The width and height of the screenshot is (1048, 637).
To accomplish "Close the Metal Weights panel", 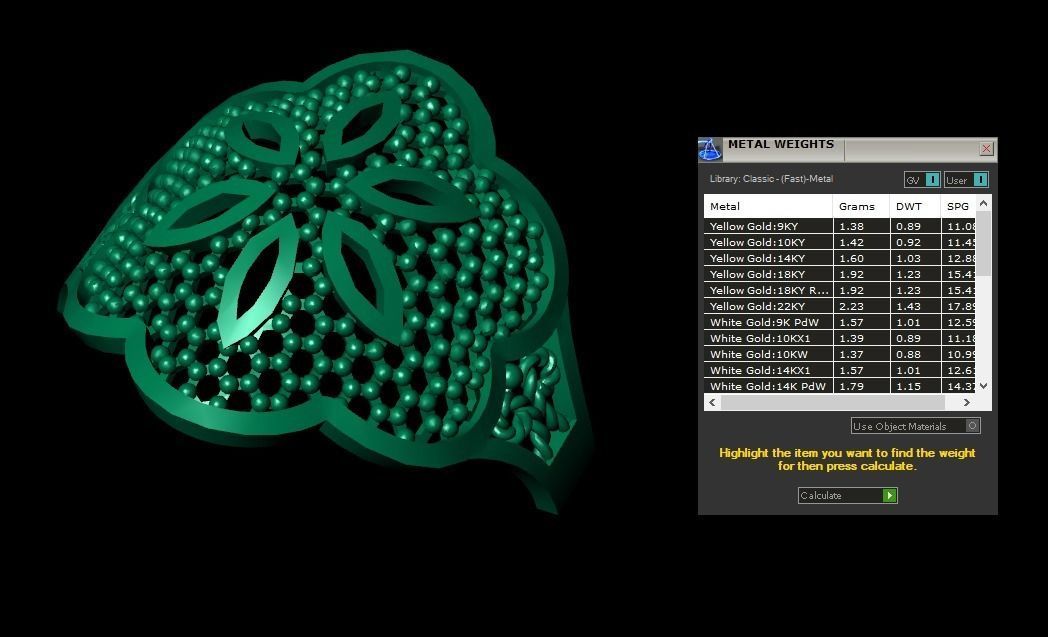I will click(x=986, y=149).
